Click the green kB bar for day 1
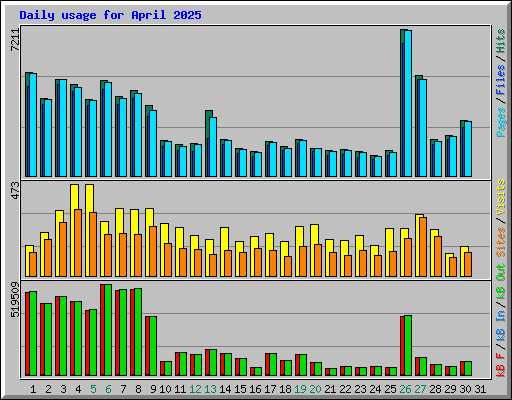 pyautogui.click(x=33, y=334)
